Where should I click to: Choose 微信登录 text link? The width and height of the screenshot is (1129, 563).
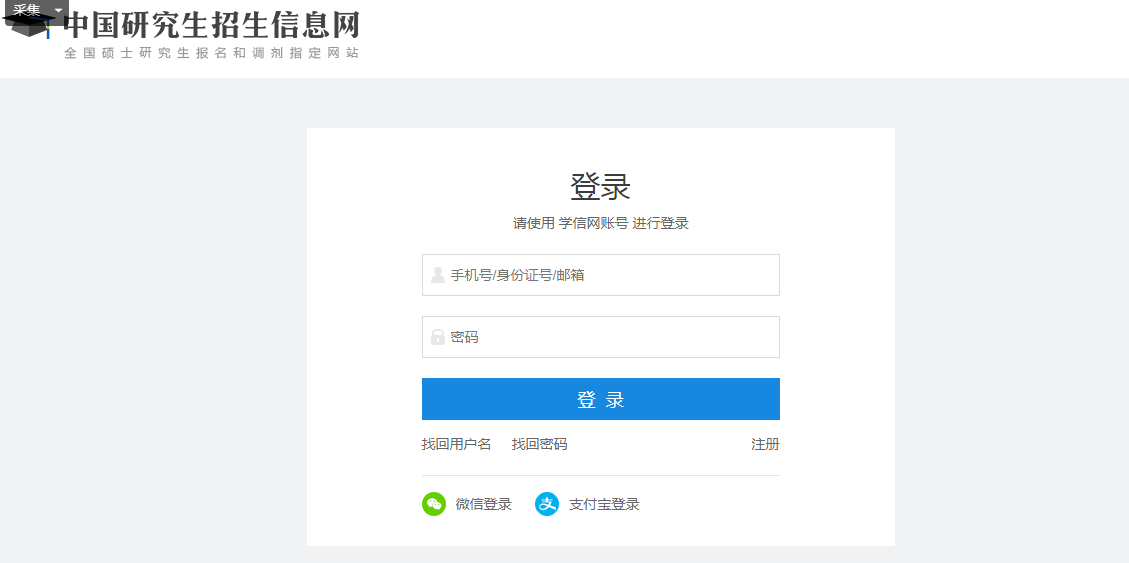pyautogui.click(x=484, y=505)
